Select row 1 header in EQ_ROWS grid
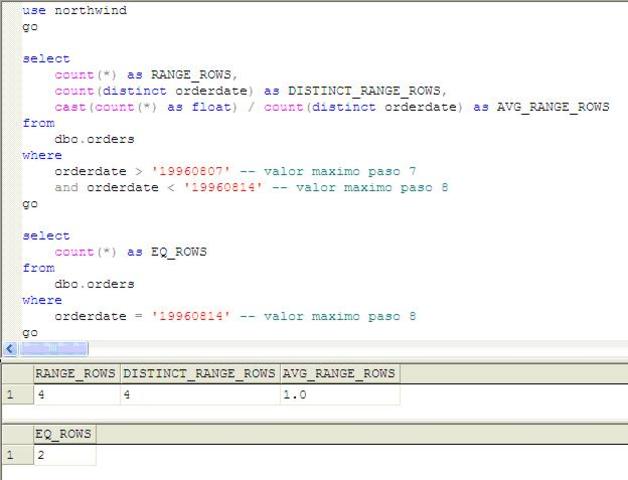 (x=18, y=455)
